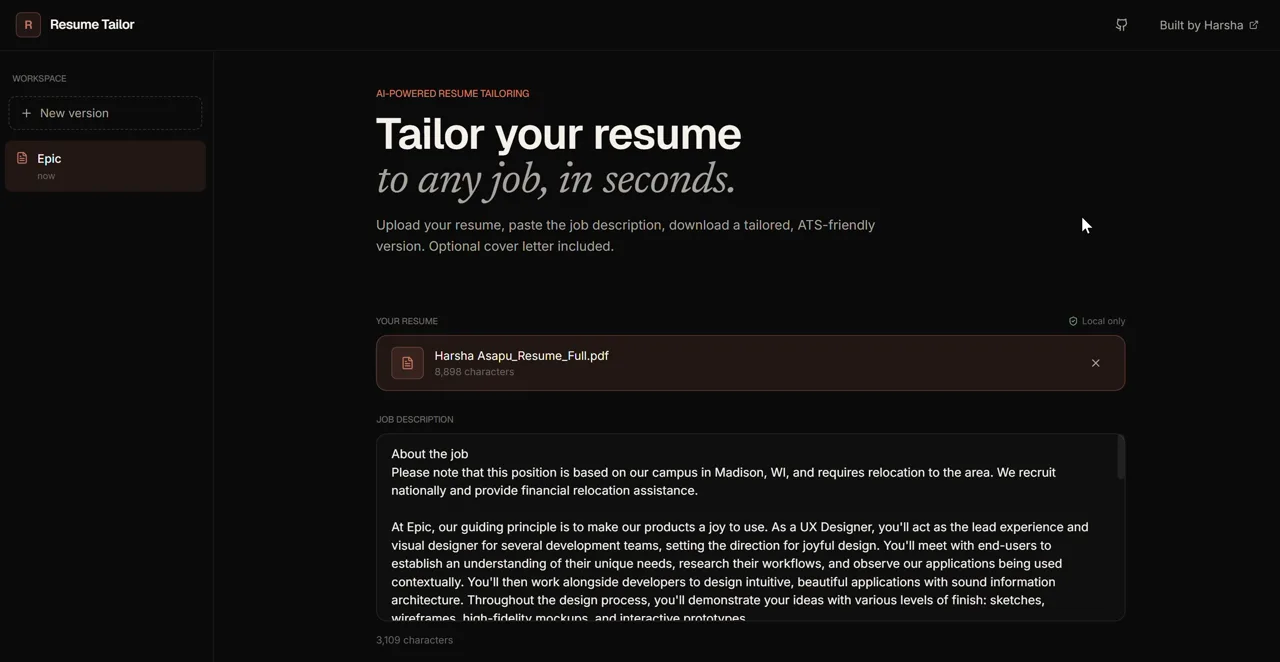Click the Resume Tailor title text
The width and height of the screenshot is (1280, 662).
point(92,24)
